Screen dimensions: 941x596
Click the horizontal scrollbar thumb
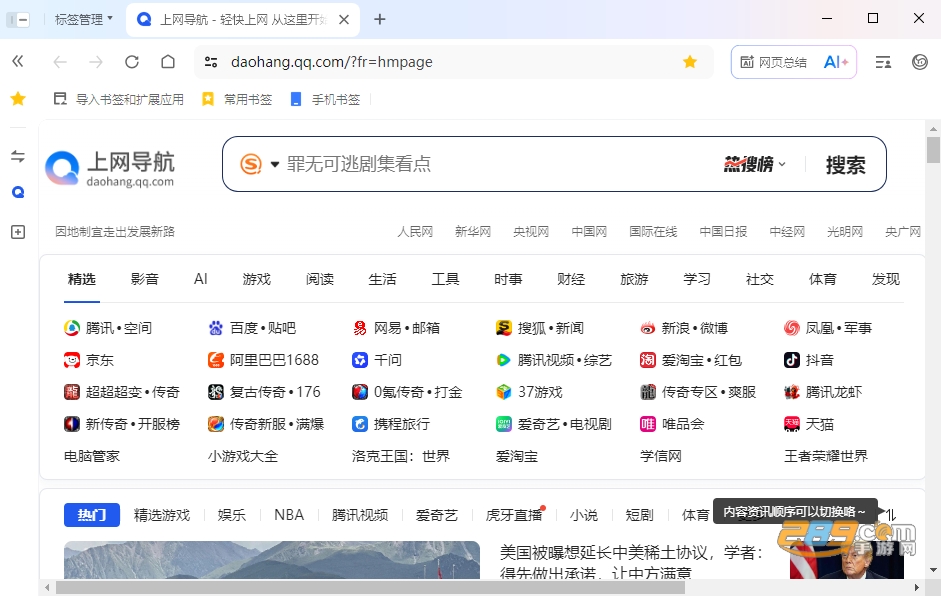pyautogui.click(x=370, y=588)
